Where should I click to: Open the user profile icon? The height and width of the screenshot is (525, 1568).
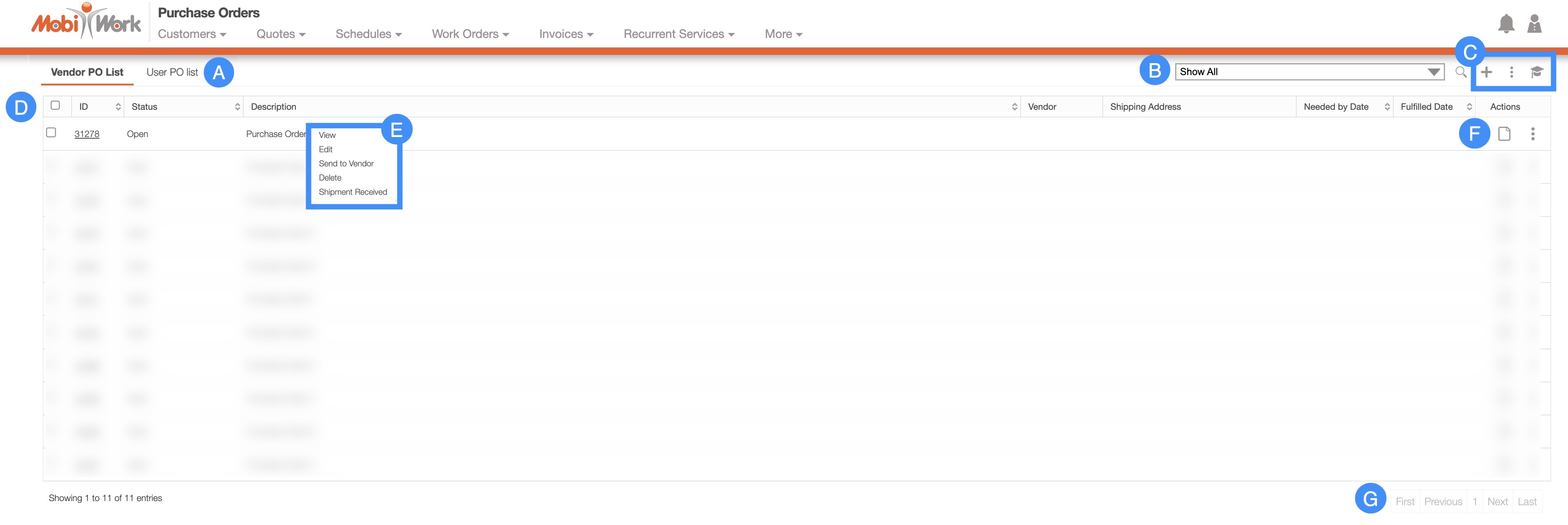point(1535,24)
